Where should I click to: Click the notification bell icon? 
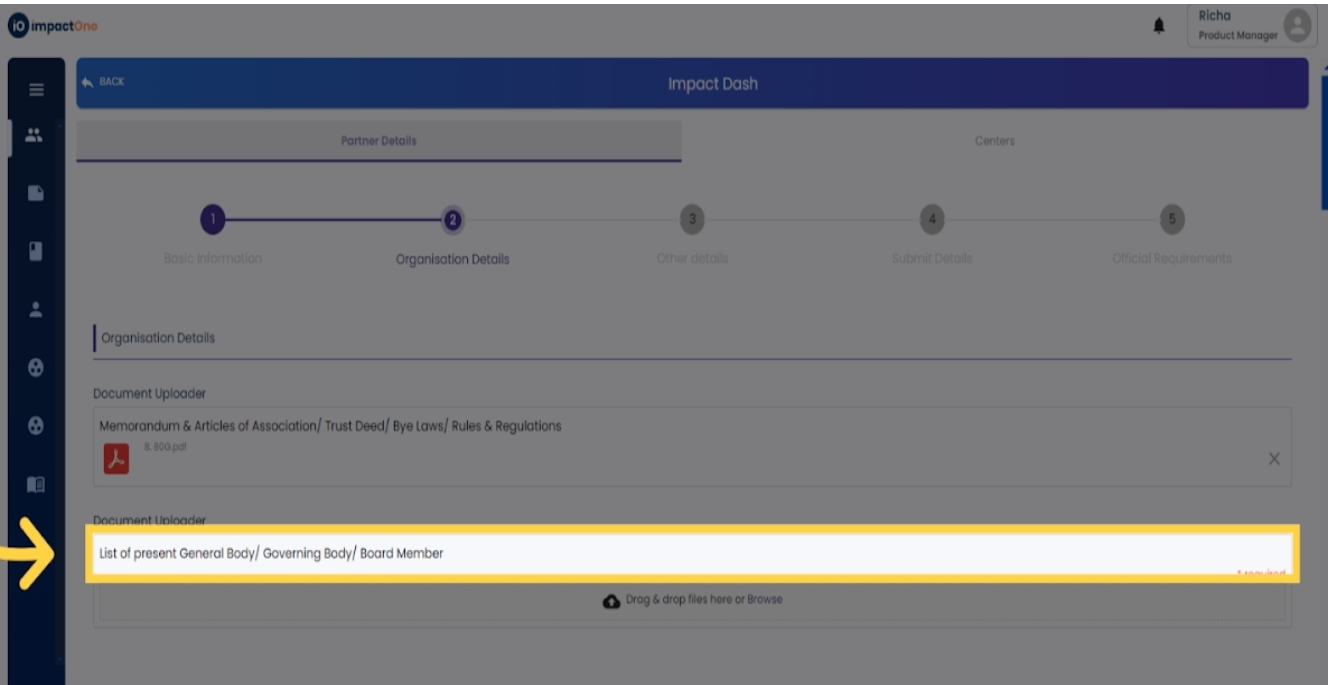[1159, 27]
